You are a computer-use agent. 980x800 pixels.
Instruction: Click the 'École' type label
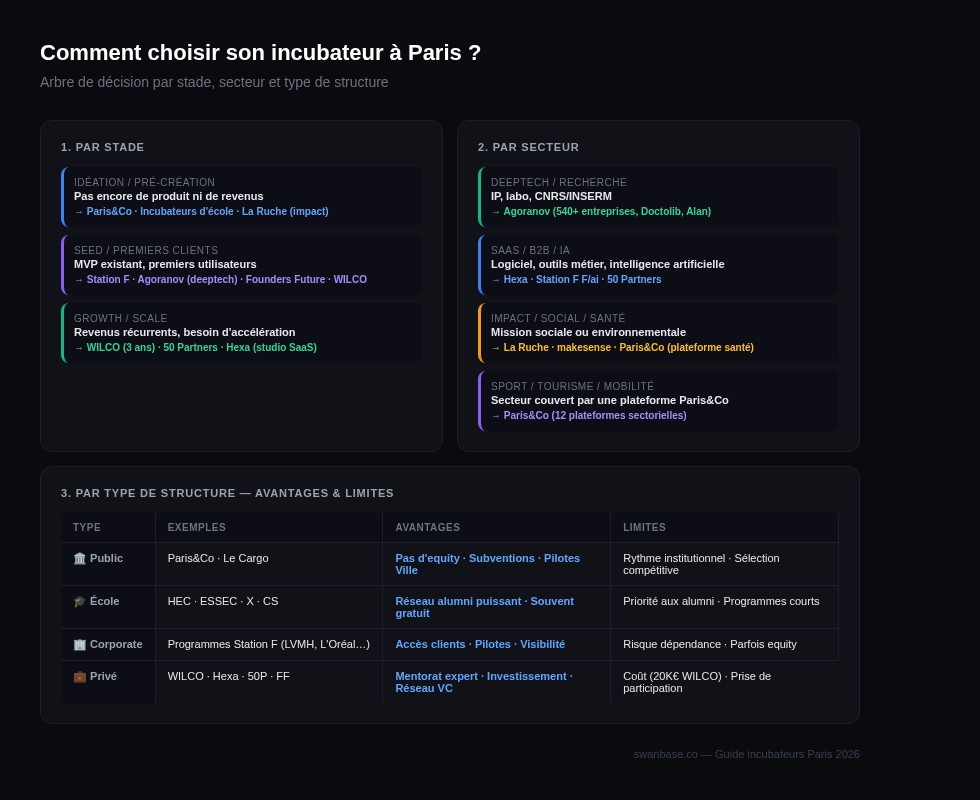tap(104, 601)
